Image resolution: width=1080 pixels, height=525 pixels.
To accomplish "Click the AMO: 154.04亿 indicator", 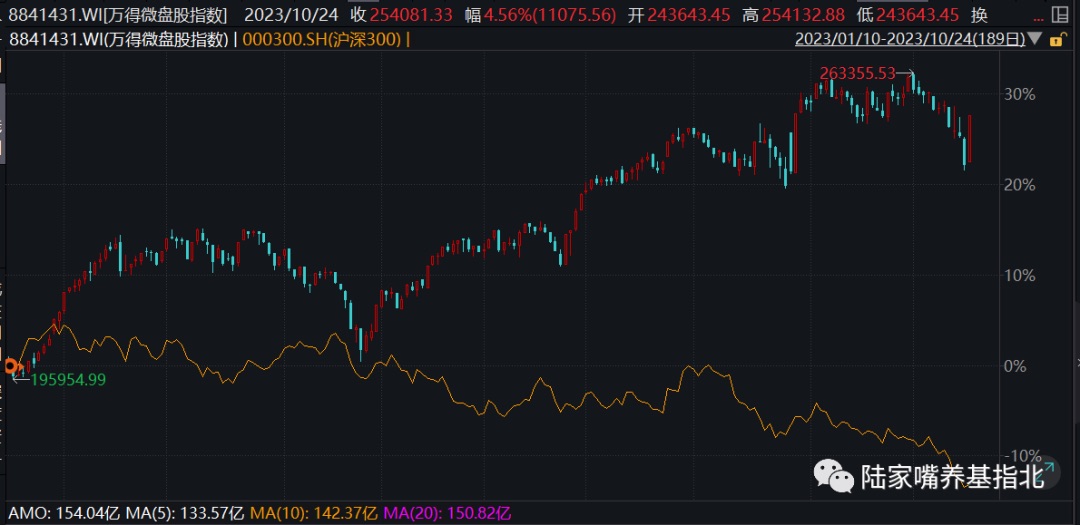I will coord(64,513).
